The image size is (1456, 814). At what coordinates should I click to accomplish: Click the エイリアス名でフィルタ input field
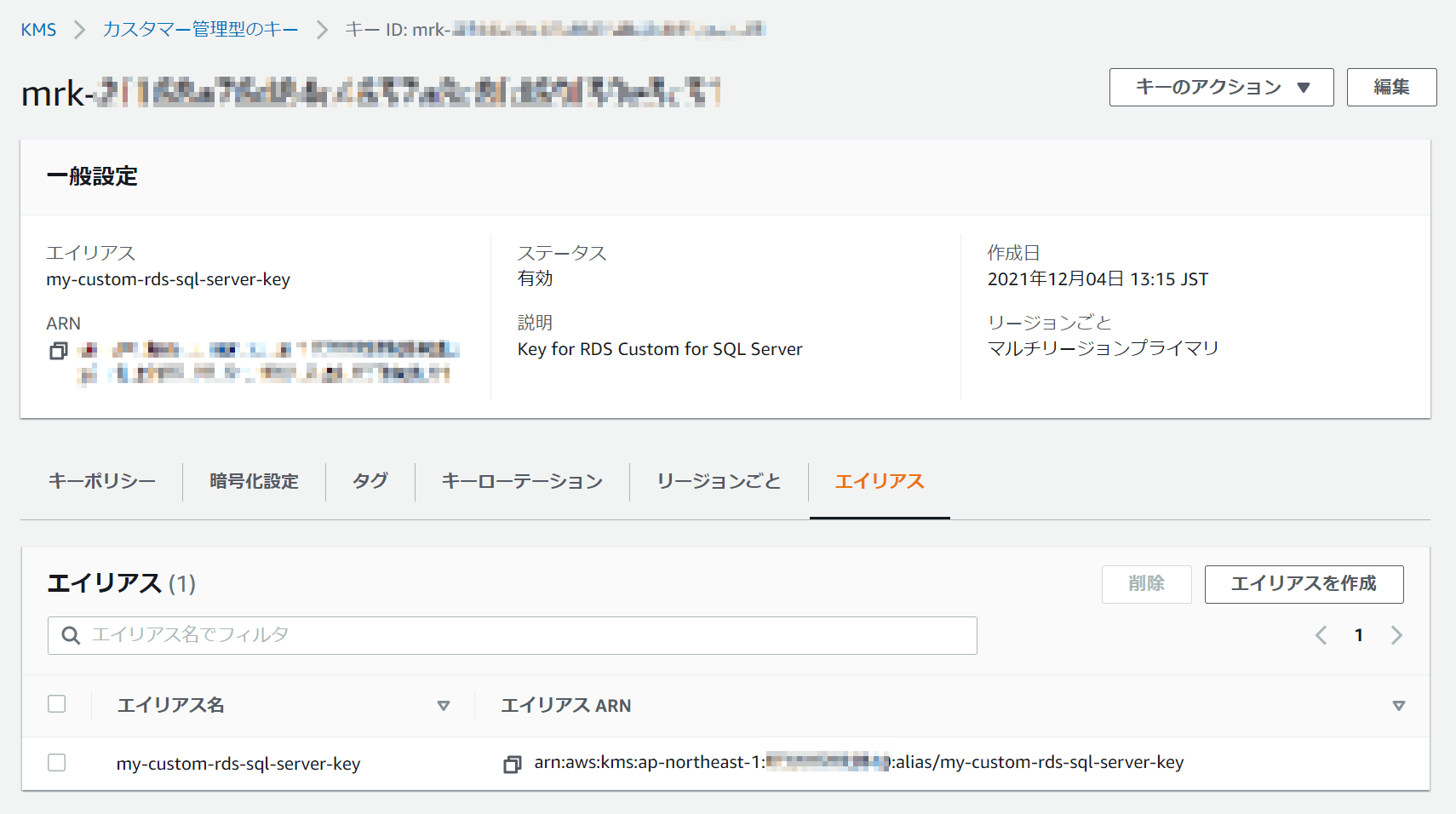pyautogui.click(x=341, y=635)
